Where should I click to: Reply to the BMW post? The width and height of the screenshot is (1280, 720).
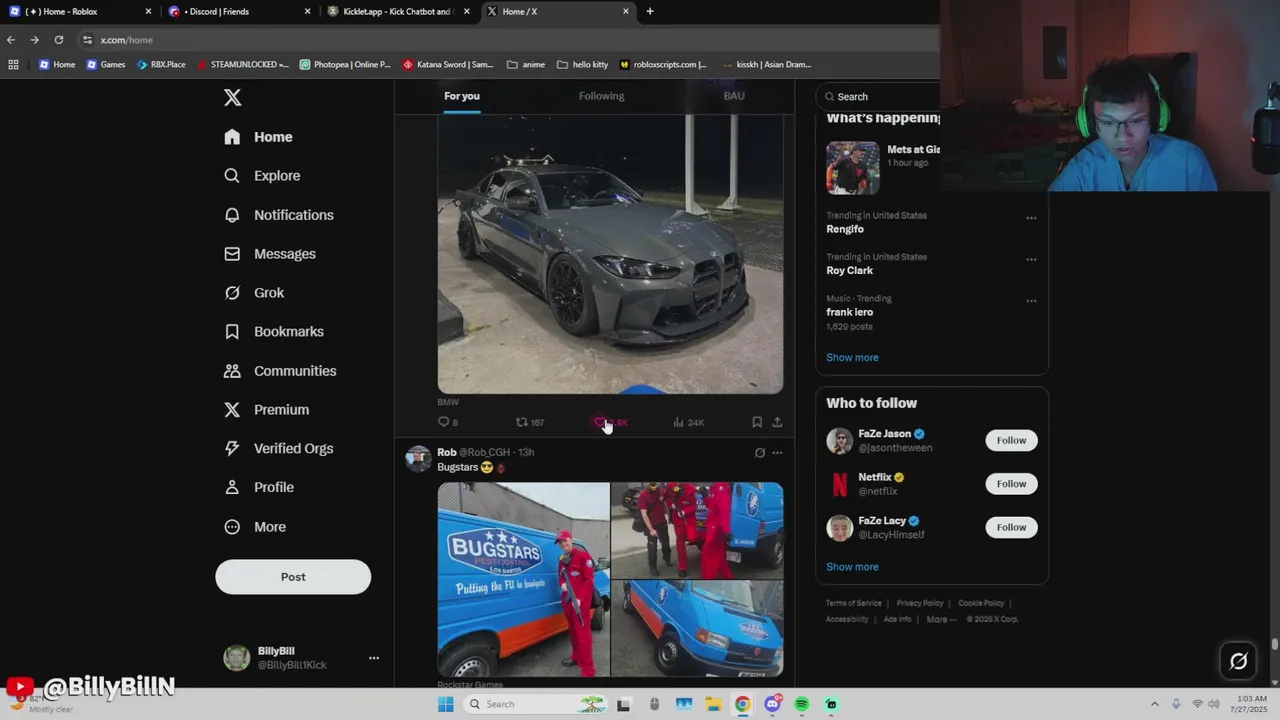tap(448, 422)
